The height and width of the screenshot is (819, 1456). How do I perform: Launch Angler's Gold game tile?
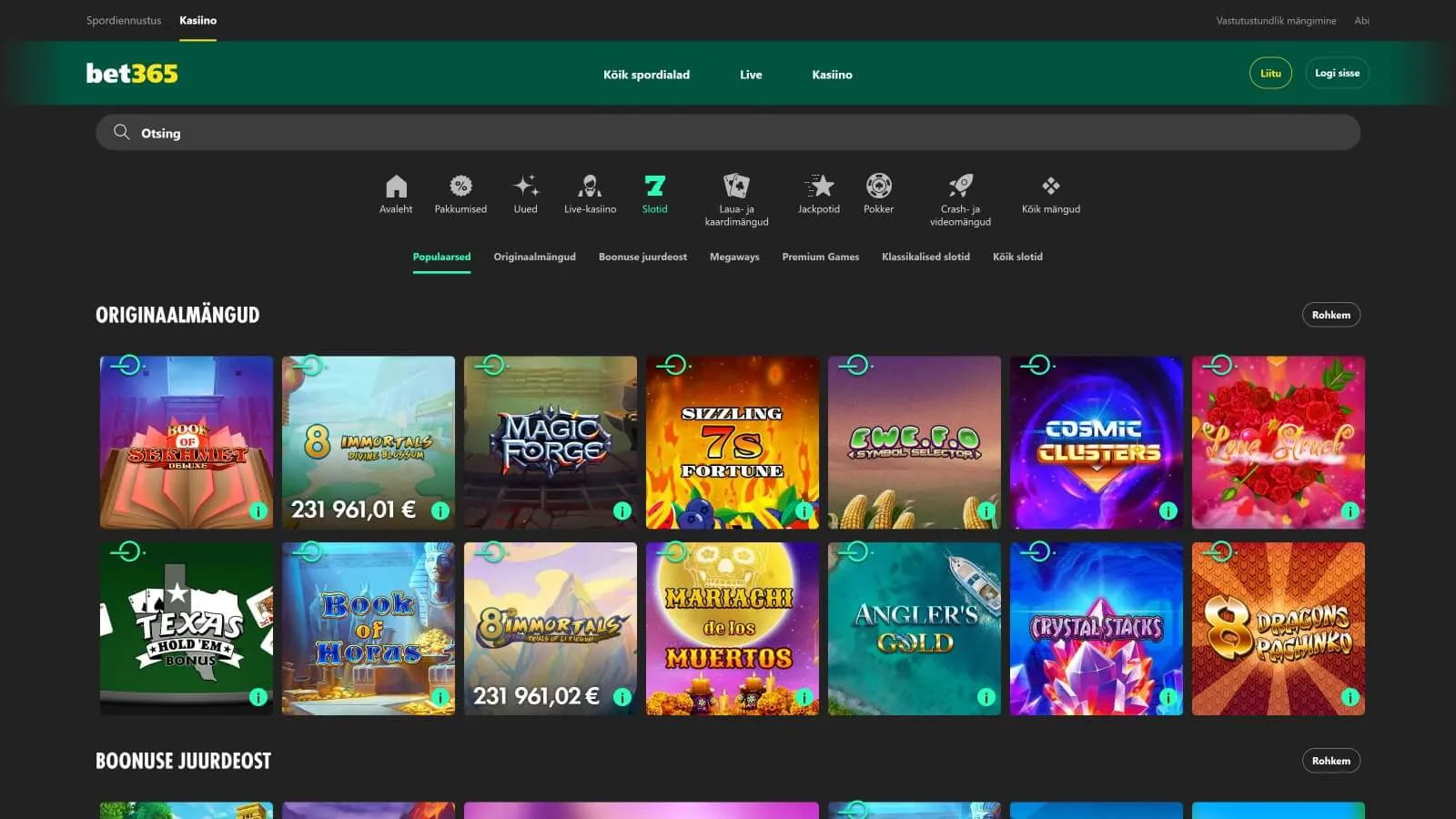click(915, 629)
